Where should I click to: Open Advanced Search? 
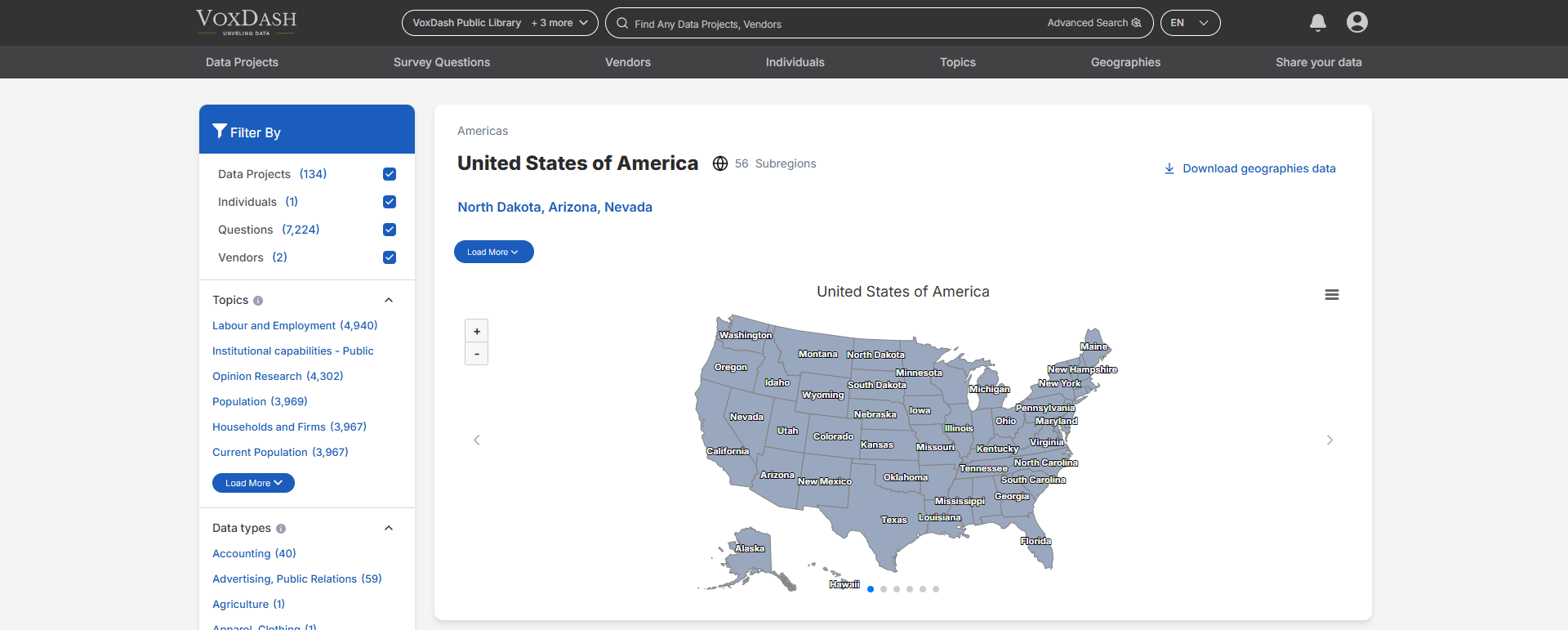click(1094, 23)
